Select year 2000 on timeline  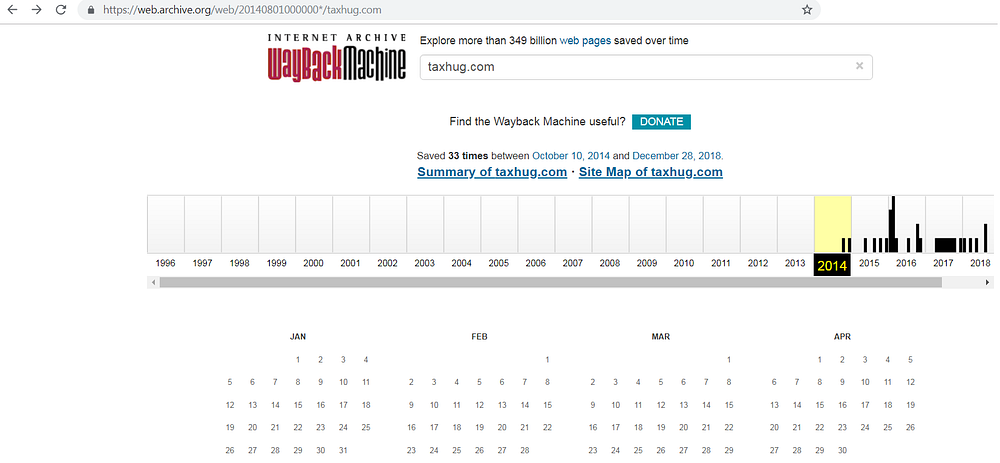pos(313,263)
